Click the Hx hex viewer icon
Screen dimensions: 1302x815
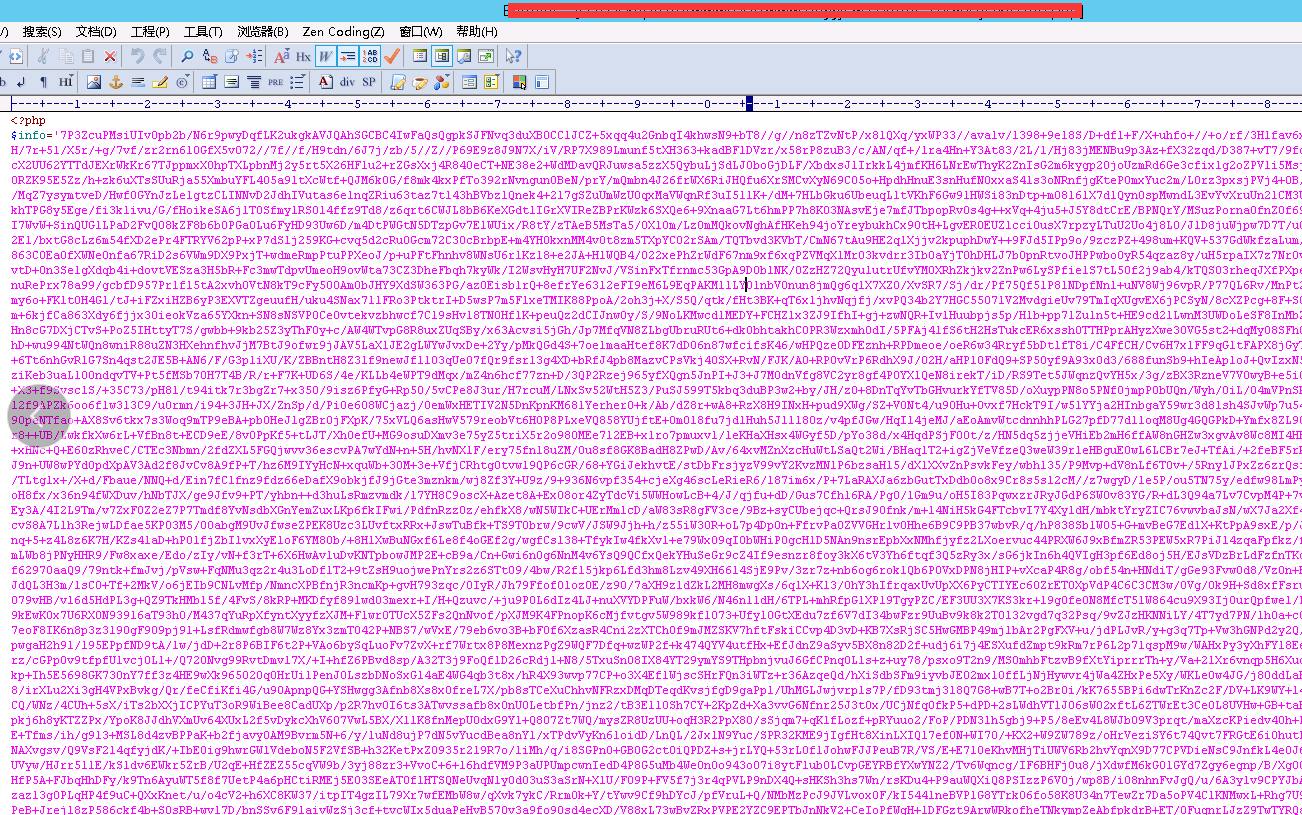click(303, 56)
